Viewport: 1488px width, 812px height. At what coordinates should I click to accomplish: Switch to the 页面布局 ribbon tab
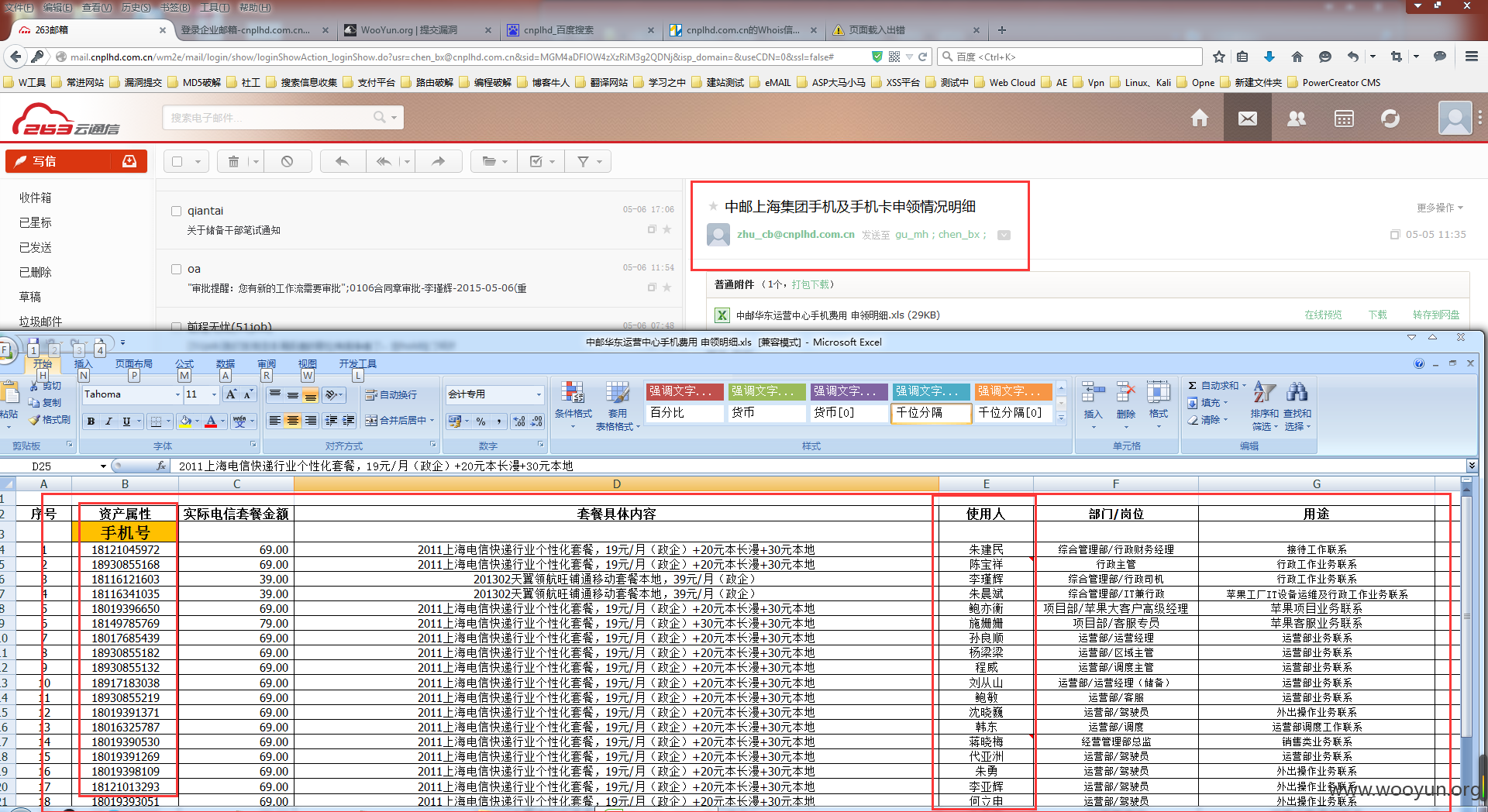(x=134, y=363)
